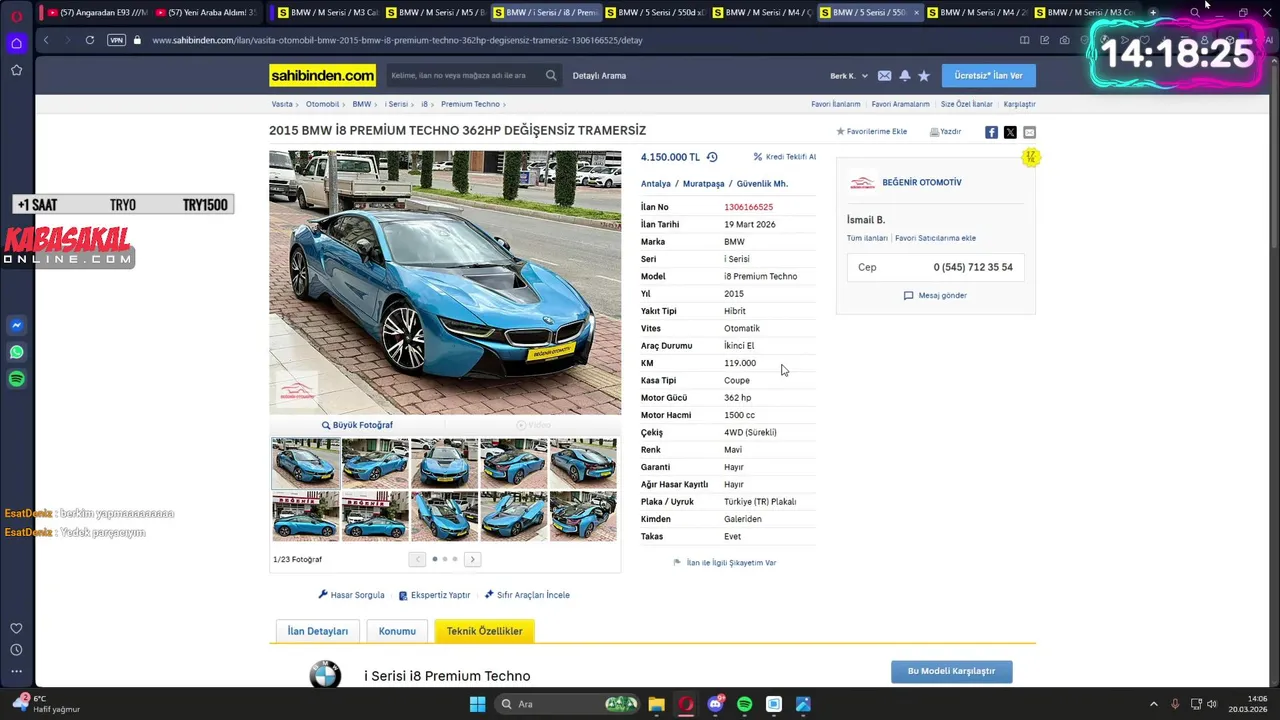Open the notifications bell icon
This screenshot has width=1280, height=720.
pyautogui.click(x=905, y=76)
